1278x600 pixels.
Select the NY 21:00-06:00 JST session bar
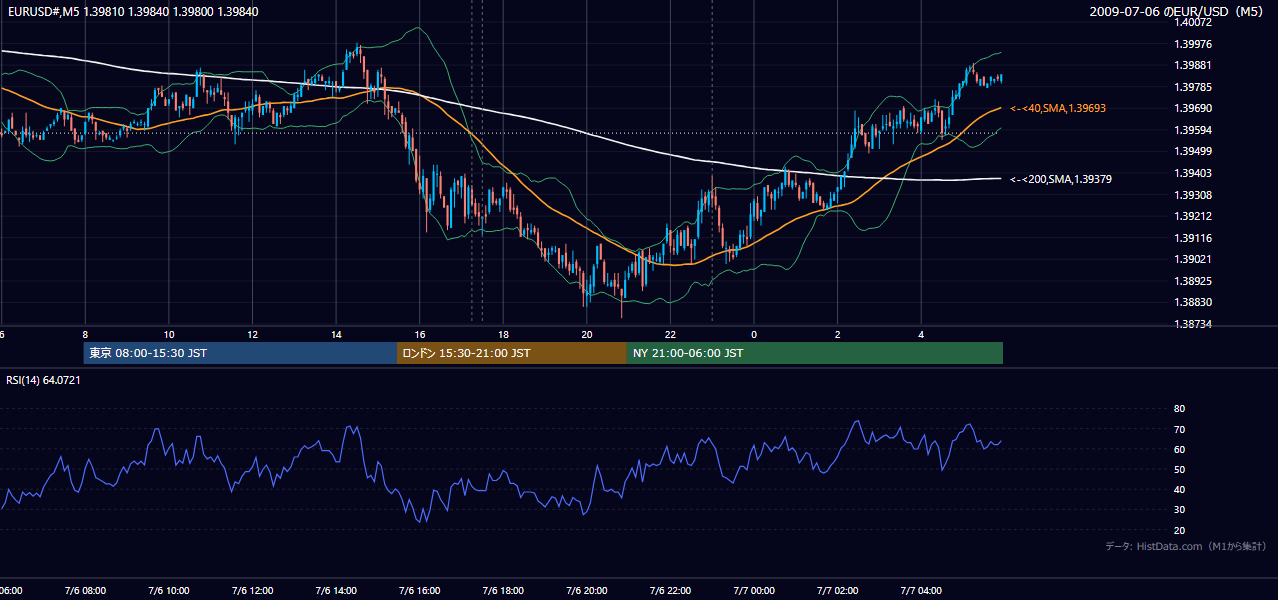pyautogui.click(x=815, y=353)
